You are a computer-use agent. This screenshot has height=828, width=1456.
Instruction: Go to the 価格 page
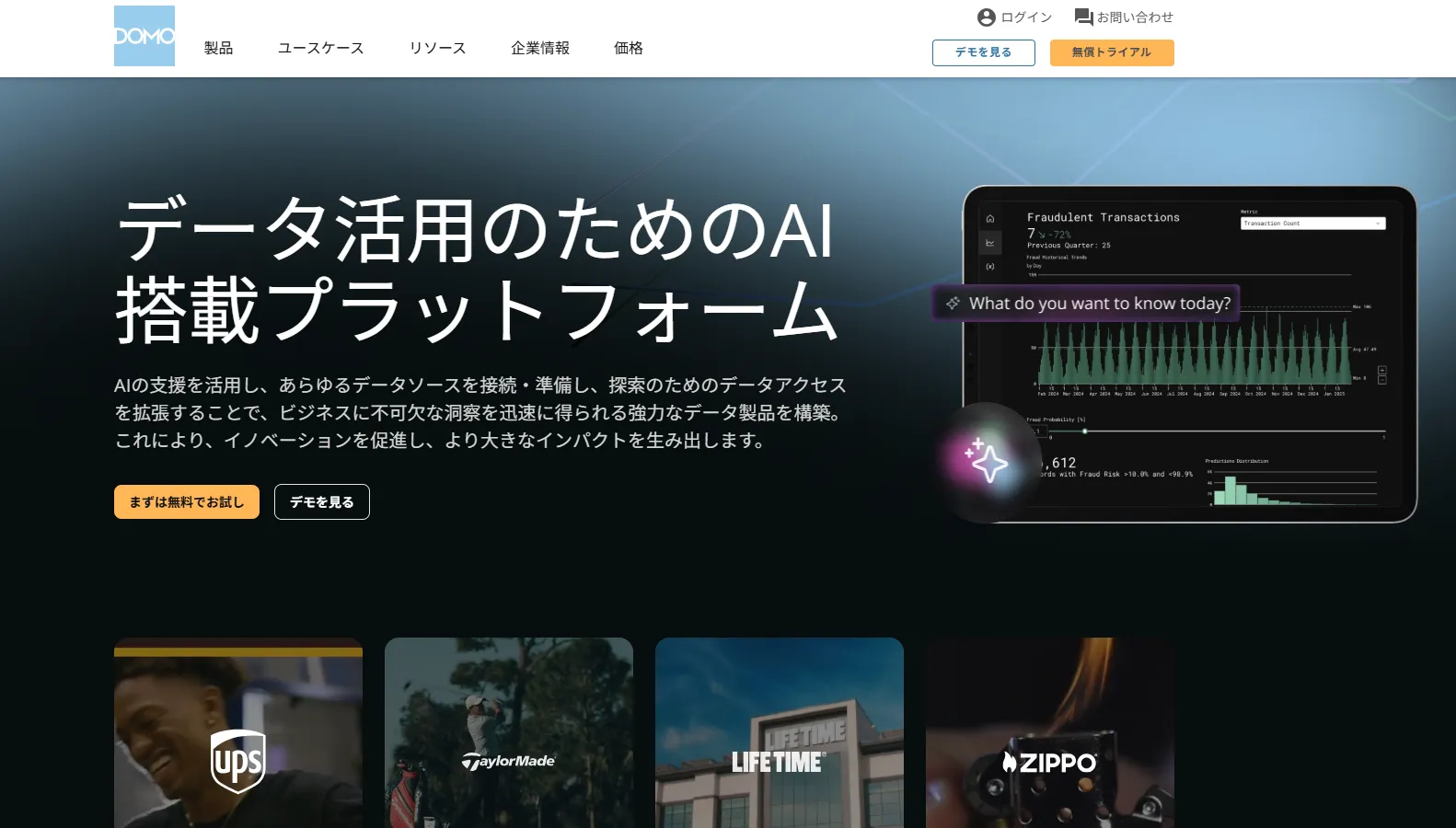click(629, 48)
